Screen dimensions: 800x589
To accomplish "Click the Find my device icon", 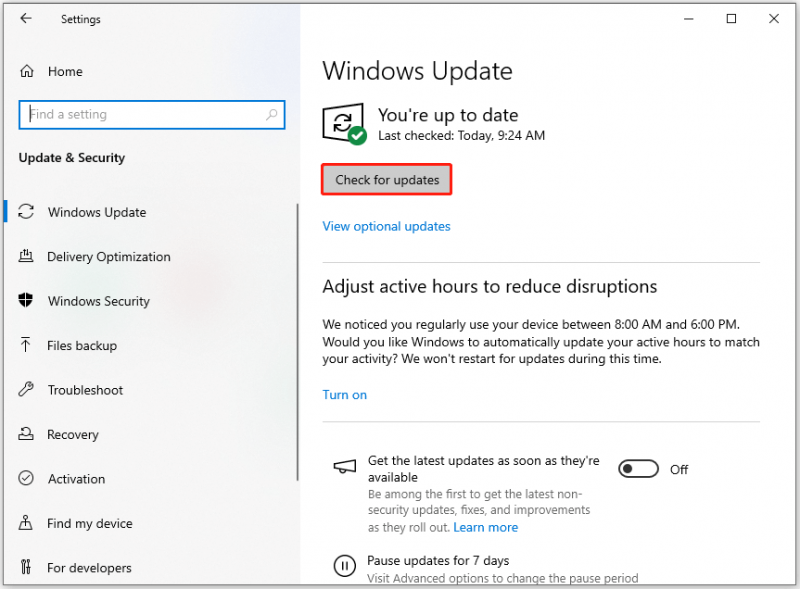I will 26,523.
